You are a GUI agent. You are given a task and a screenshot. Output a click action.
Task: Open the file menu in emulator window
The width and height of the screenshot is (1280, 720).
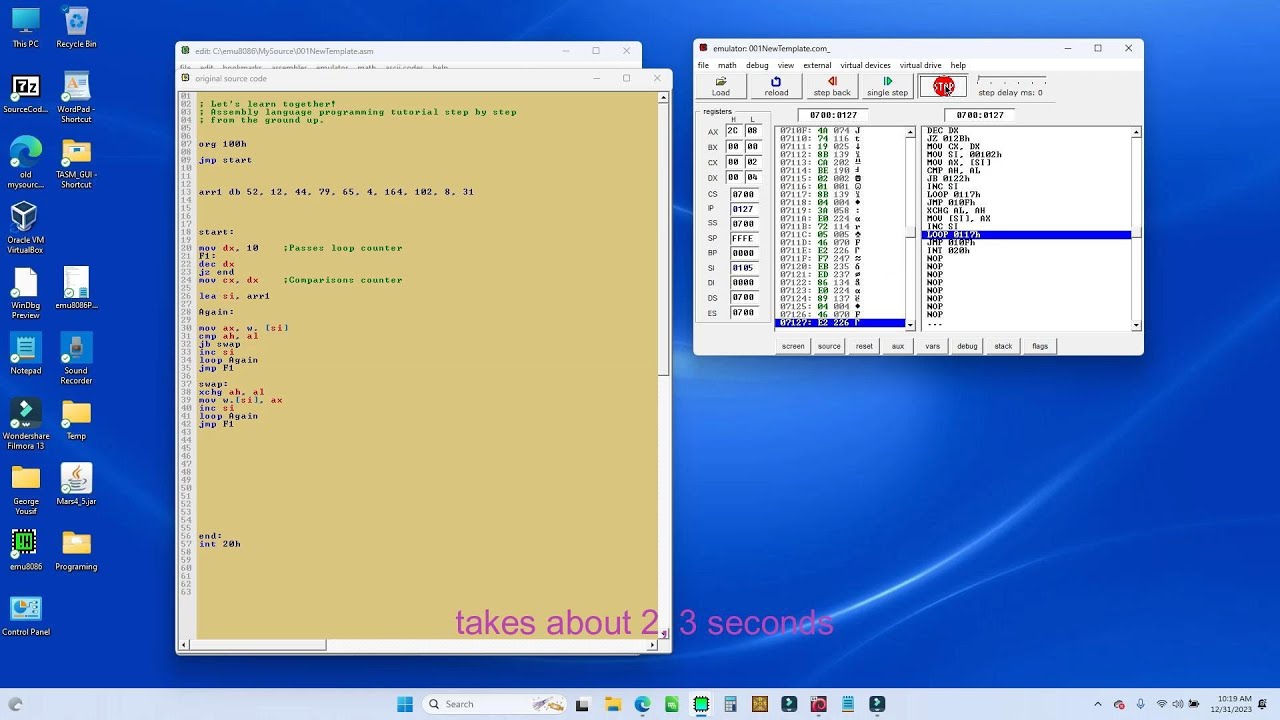pyautogui.click(x=703, y=65)
